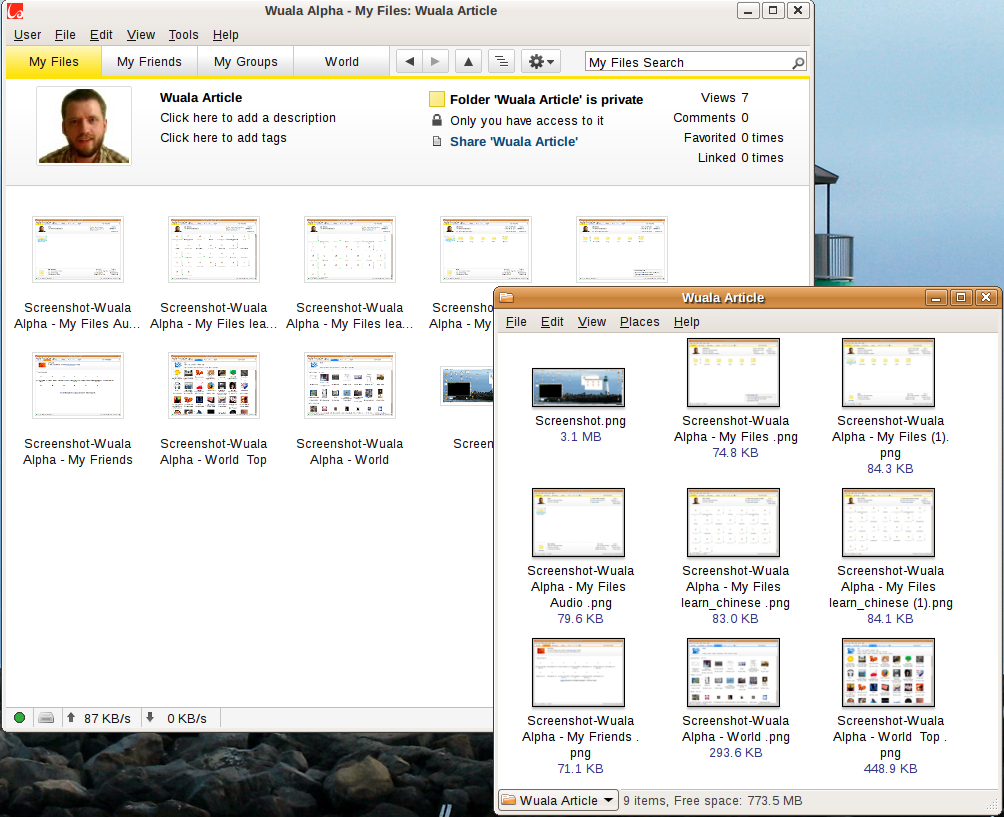Switch to the World tab

(341, 61)
